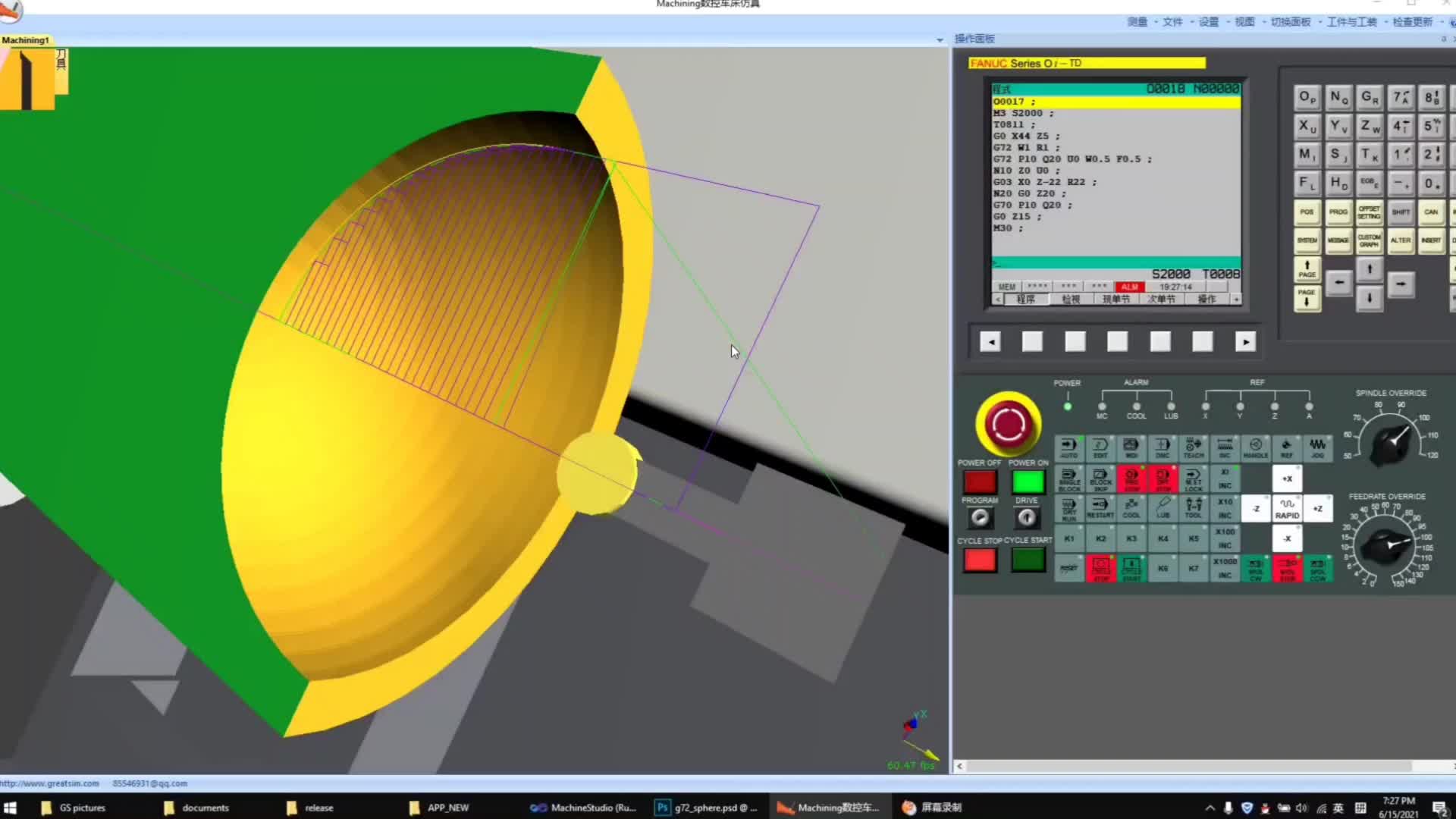1456x819 pixels.
Task: Click spindle CW rotation key
Action: pyautogui.click(x=1256, y=568)
